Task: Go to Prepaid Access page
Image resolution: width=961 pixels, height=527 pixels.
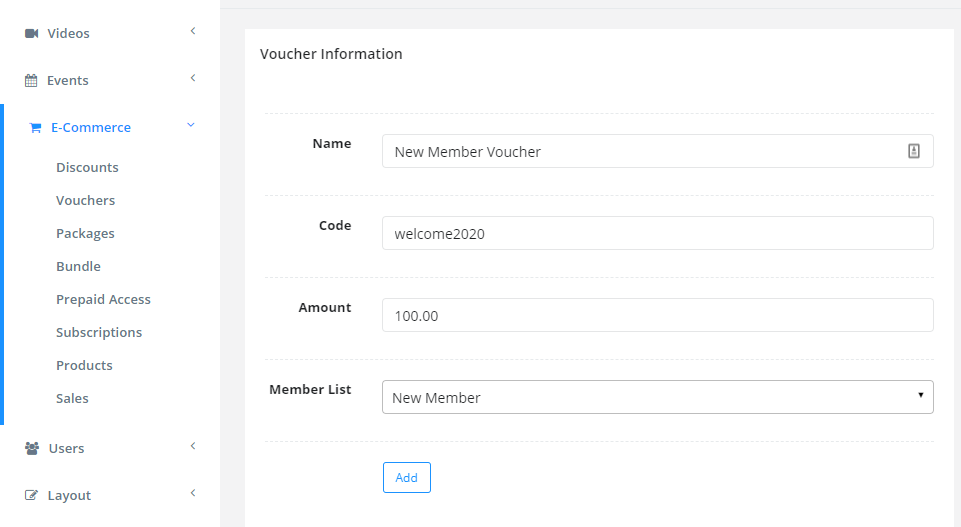Action: [103, 299]
